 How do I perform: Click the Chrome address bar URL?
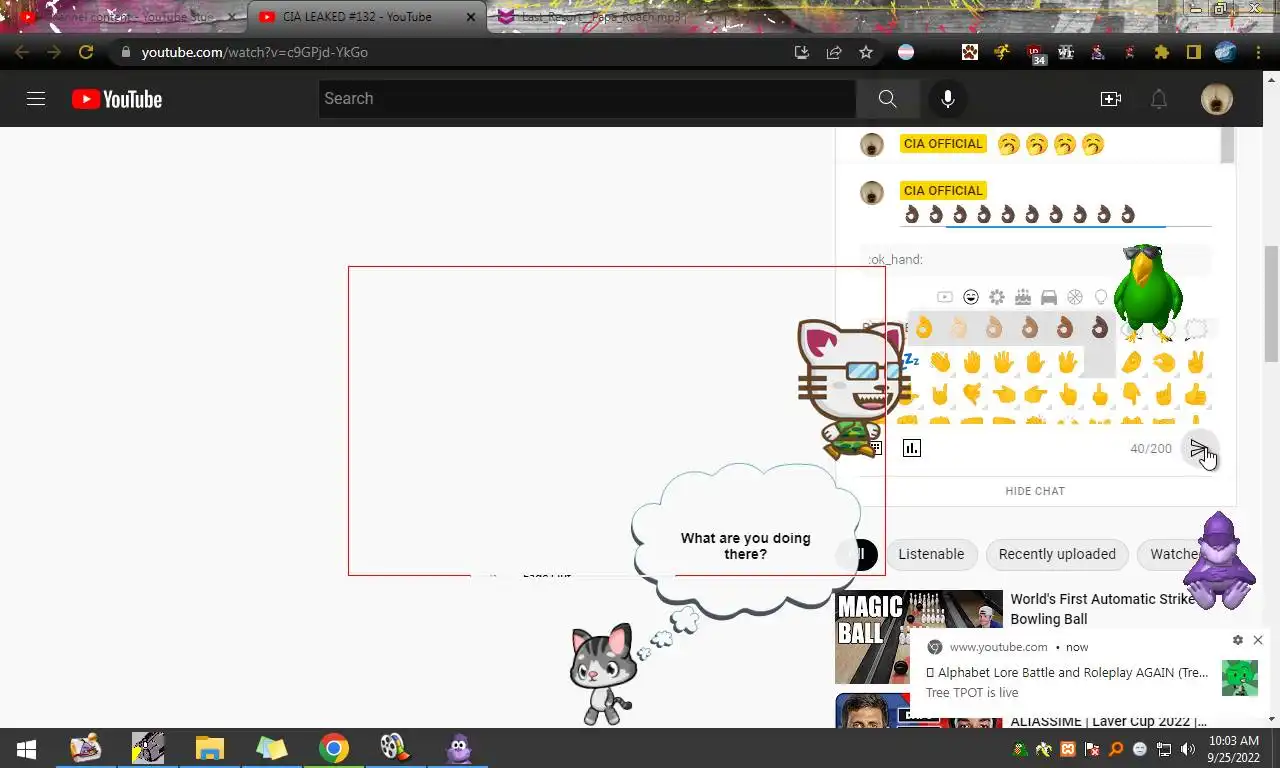[255, 52]
